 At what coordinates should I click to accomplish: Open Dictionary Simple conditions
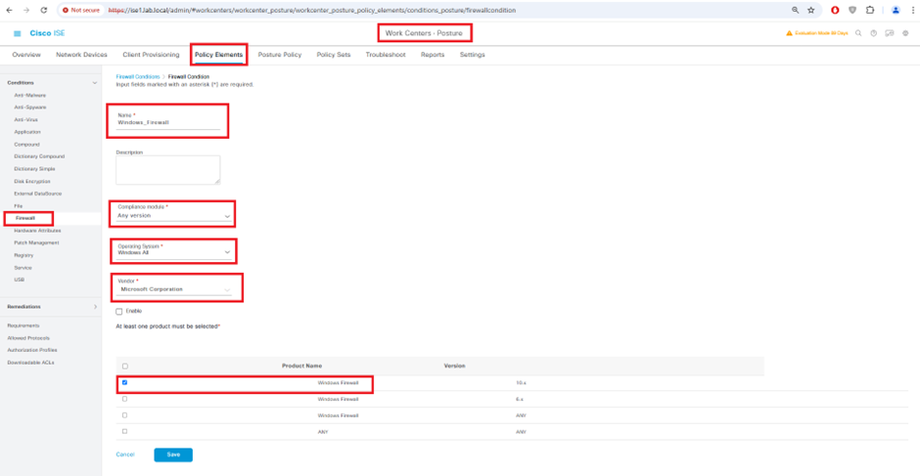35,169
